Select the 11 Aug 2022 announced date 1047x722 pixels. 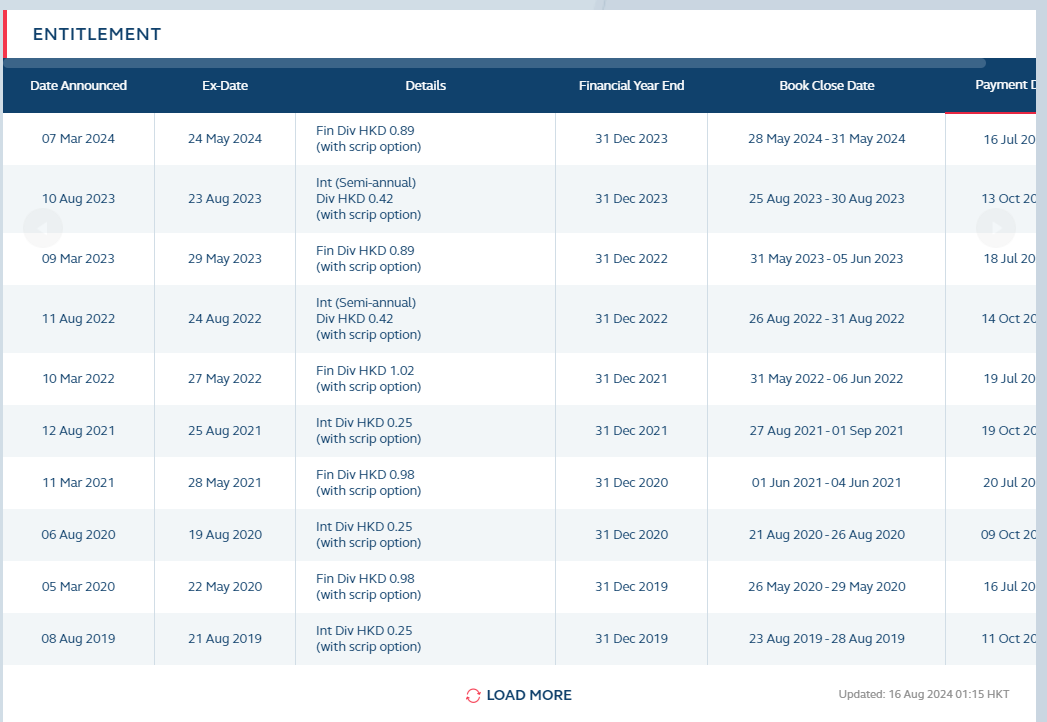click(78, 319)
